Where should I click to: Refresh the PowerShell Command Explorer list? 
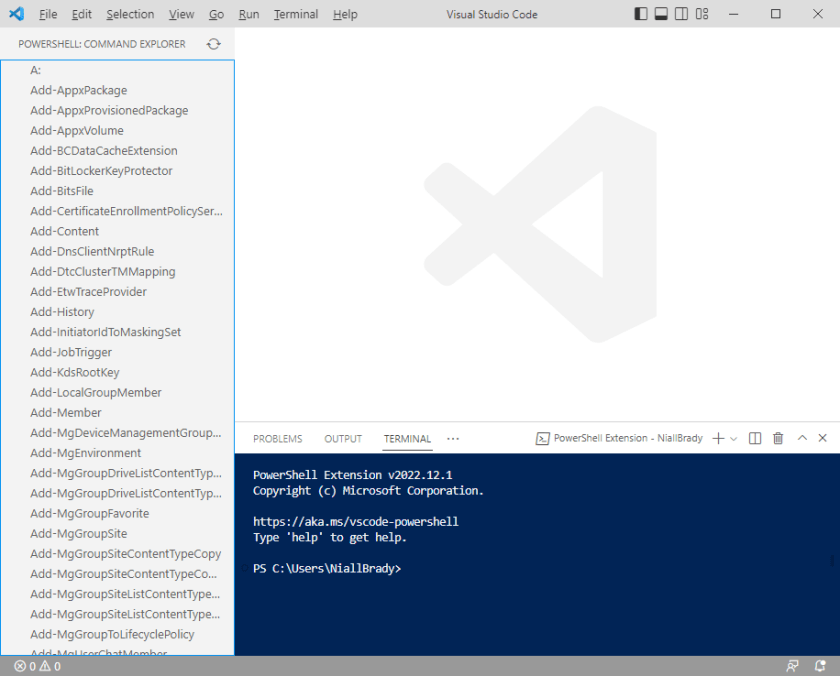213,44
